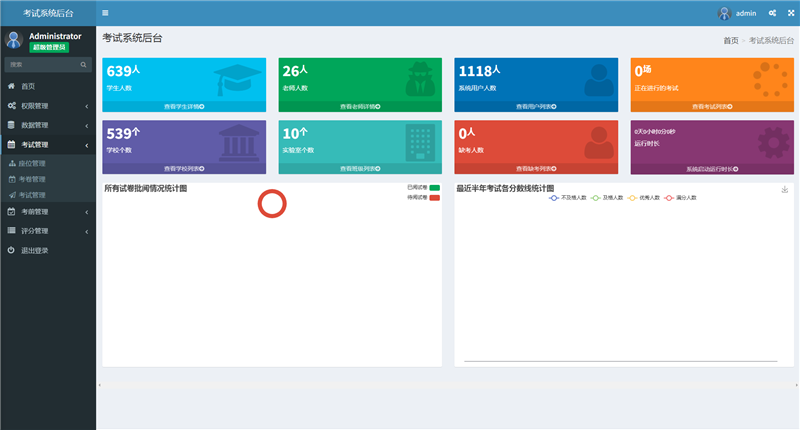The height and width of the screenshot is (430, 800).
Task: Click the admin user avatar in top bar
Action: pyautogui.click(x=724, y=13)
